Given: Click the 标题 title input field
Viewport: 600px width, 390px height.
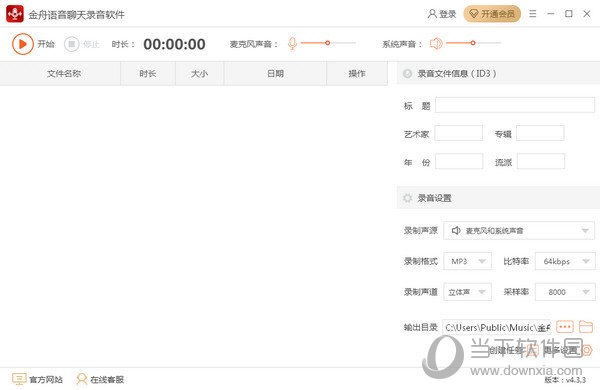Looking at the screenshot, I should click(x=515, y=105).
